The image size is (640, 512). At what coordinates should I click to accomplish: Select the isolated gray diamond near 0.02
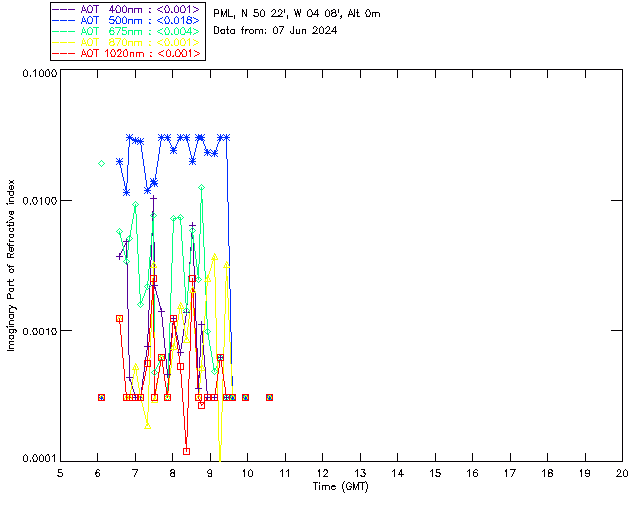(101, 163)
